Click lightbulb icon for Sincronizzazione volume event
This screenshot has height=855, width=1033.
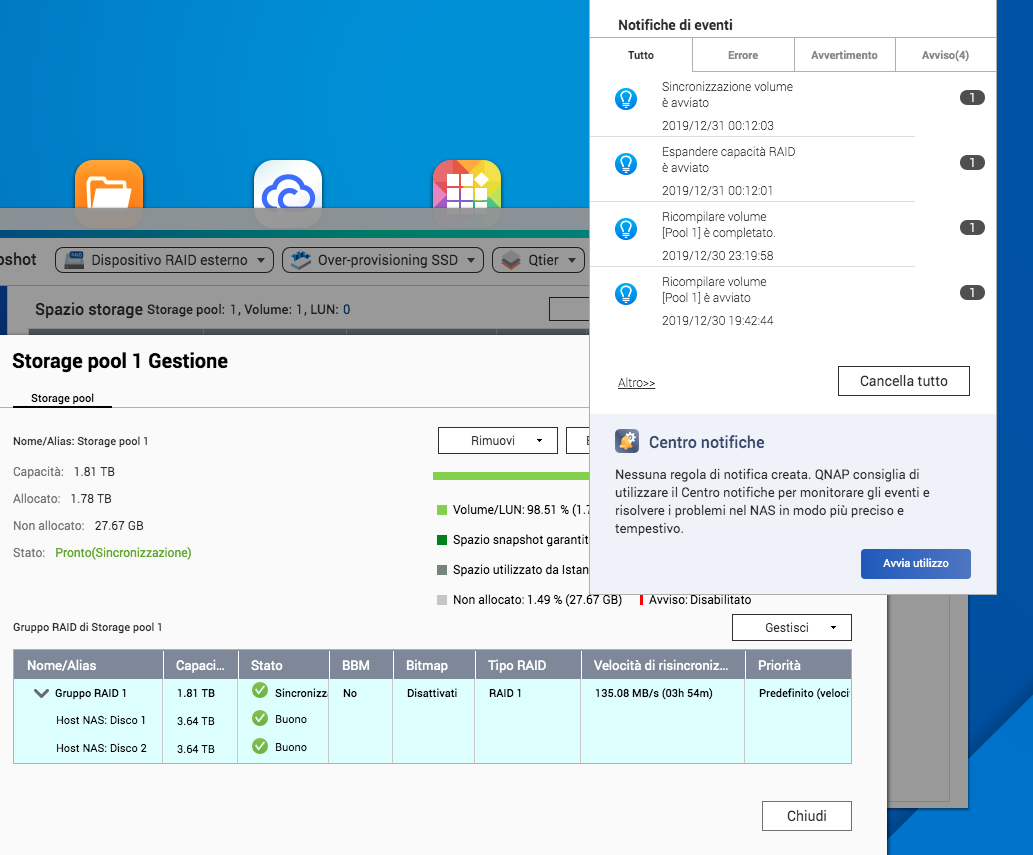pyautogui.click(x=626, y=99)
